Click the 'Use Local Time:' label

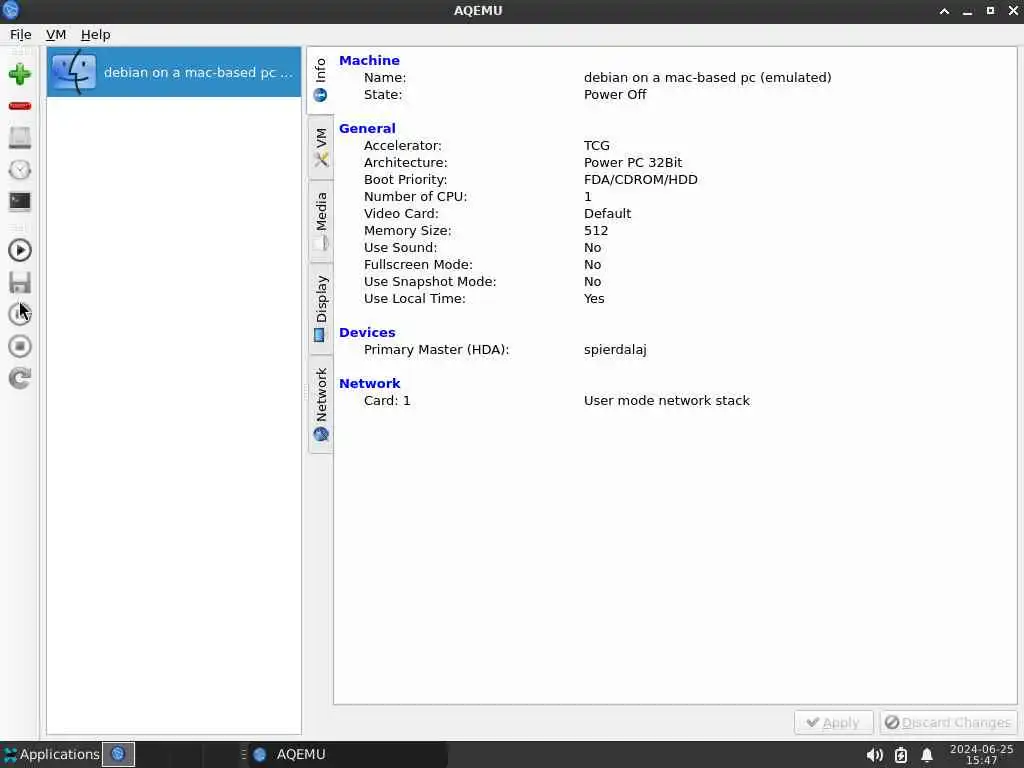pos(415,298)
